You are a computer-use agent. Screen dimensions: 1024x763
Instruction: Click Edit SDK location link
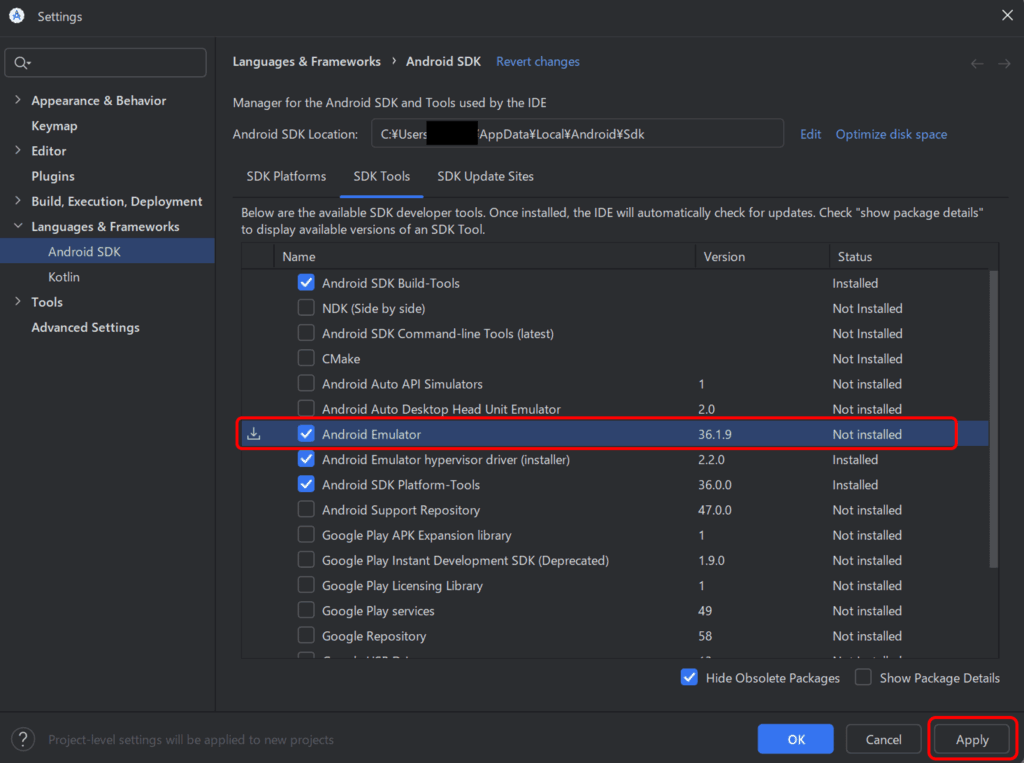pyautogui.click(x=810, y=134)
